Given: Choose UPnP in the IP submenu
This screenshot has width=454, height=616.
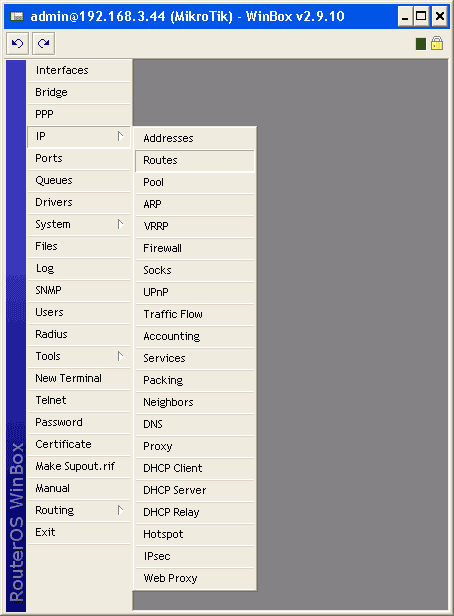Looking at the screenshot, I should tap(195, 292).
